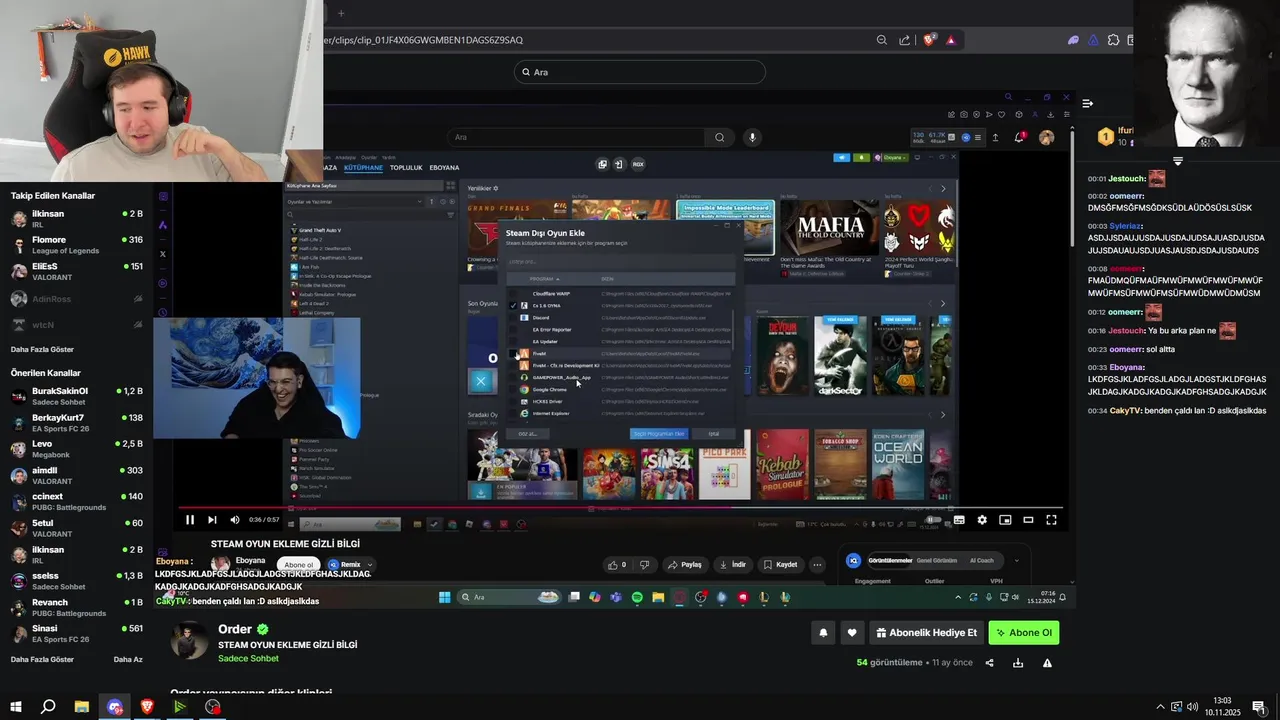Dislike the video with thumbs-down icon
1280x720 pixels.
click(645, 565)
